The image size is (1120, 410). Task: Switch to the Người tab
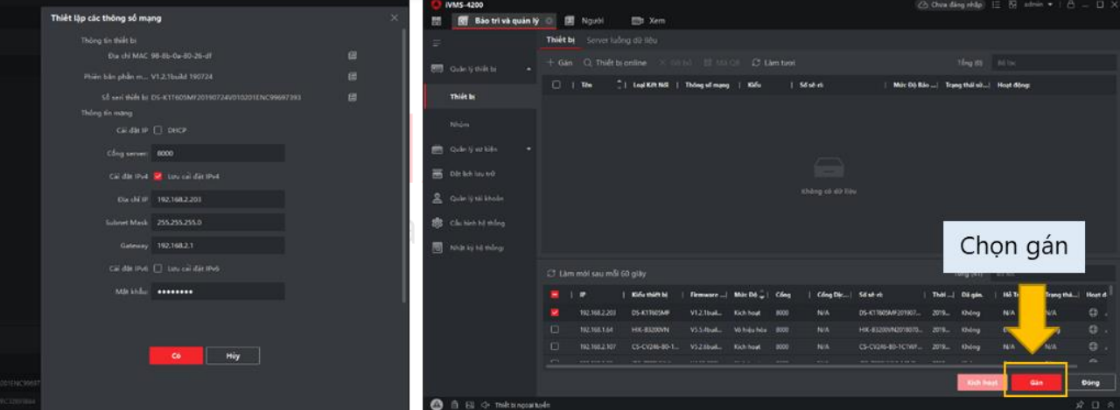tap(592, 20)
